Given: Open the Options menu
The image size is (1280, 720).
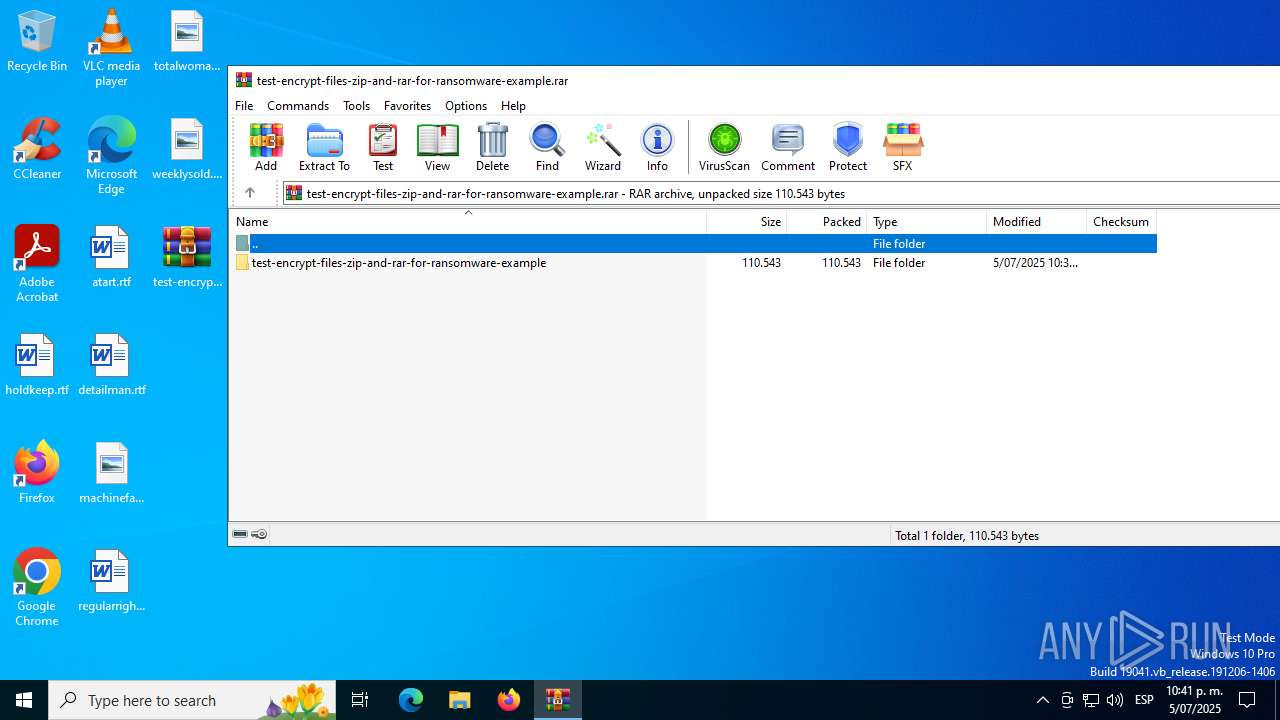Looking at the screenshot, I should 466,105.
